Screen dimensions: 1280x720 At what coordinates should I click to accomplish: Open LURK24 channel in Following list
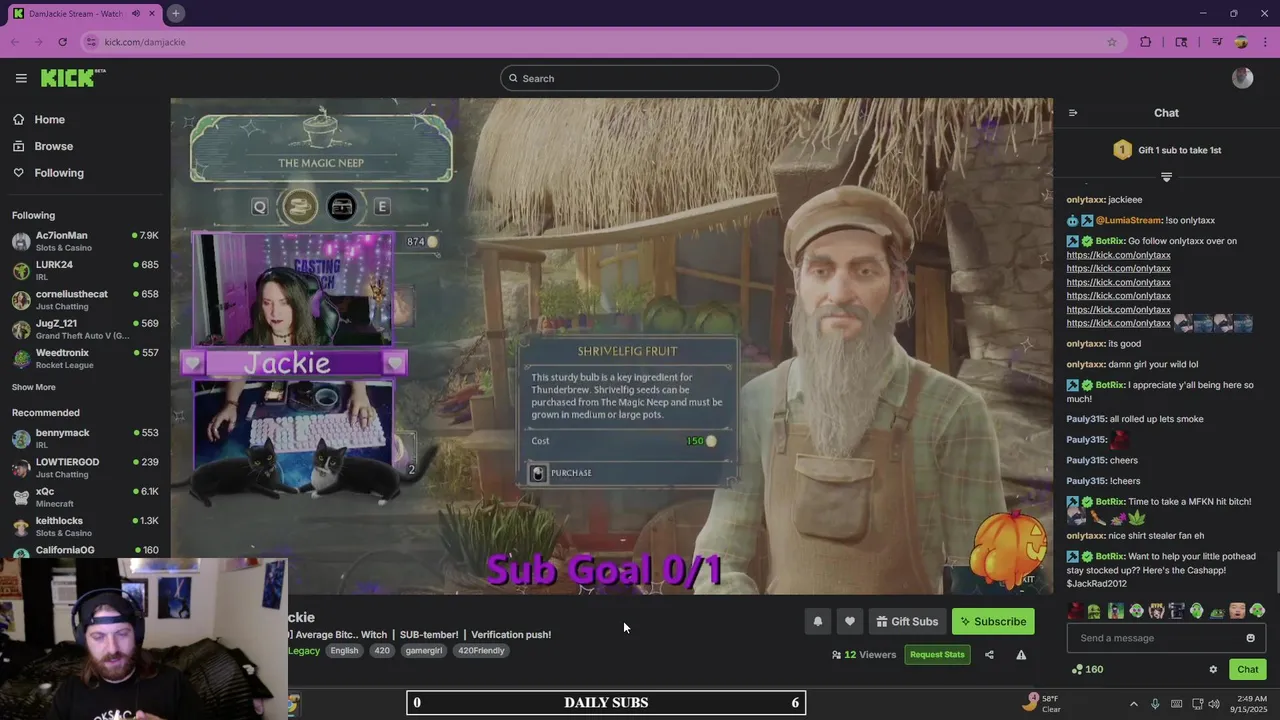coord(85,270)
